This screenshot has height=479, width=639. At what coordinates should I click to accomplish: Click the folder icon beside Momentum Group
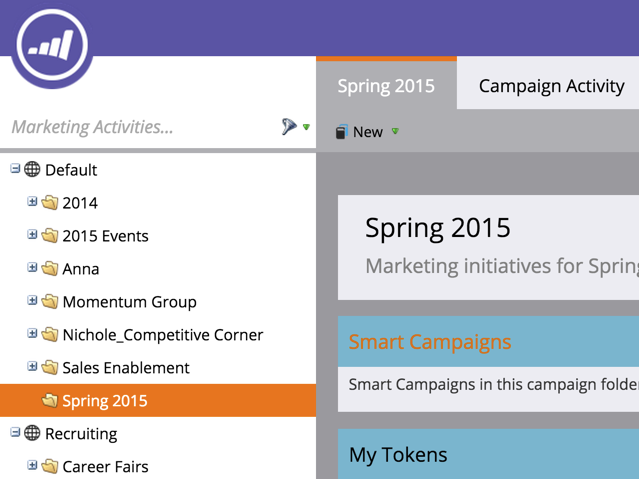click(50, 302)
